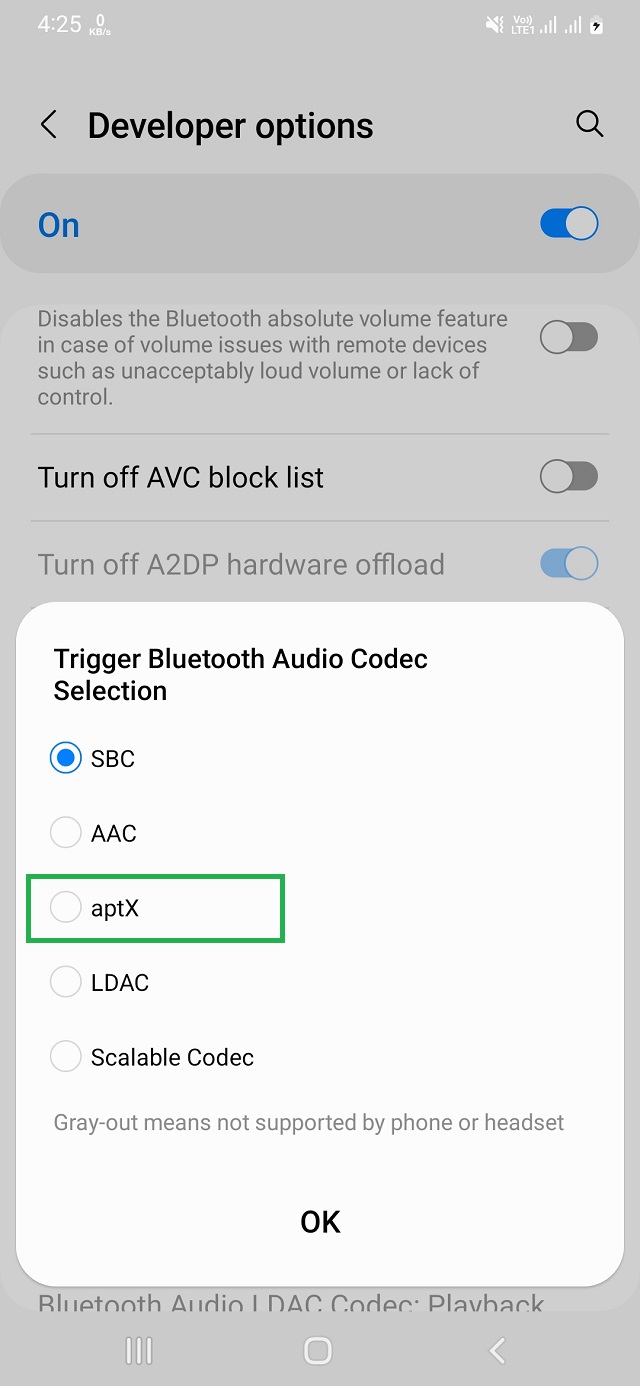This screenshot has height=1386, width=640.
Task: Toggle Turn off AVC block list
Action: coord(568,477)
